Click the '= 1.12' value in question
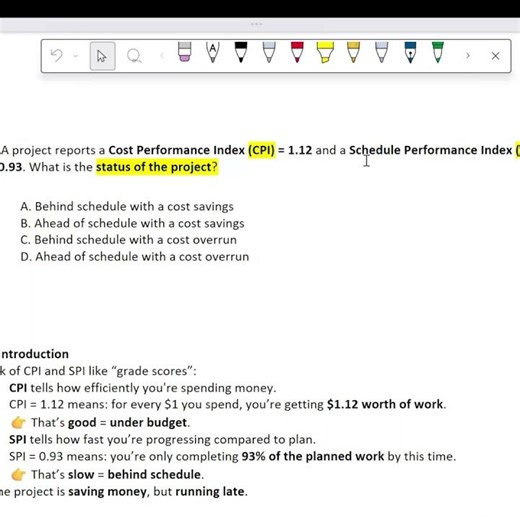The image size is (520, 520). coord(295,150)
